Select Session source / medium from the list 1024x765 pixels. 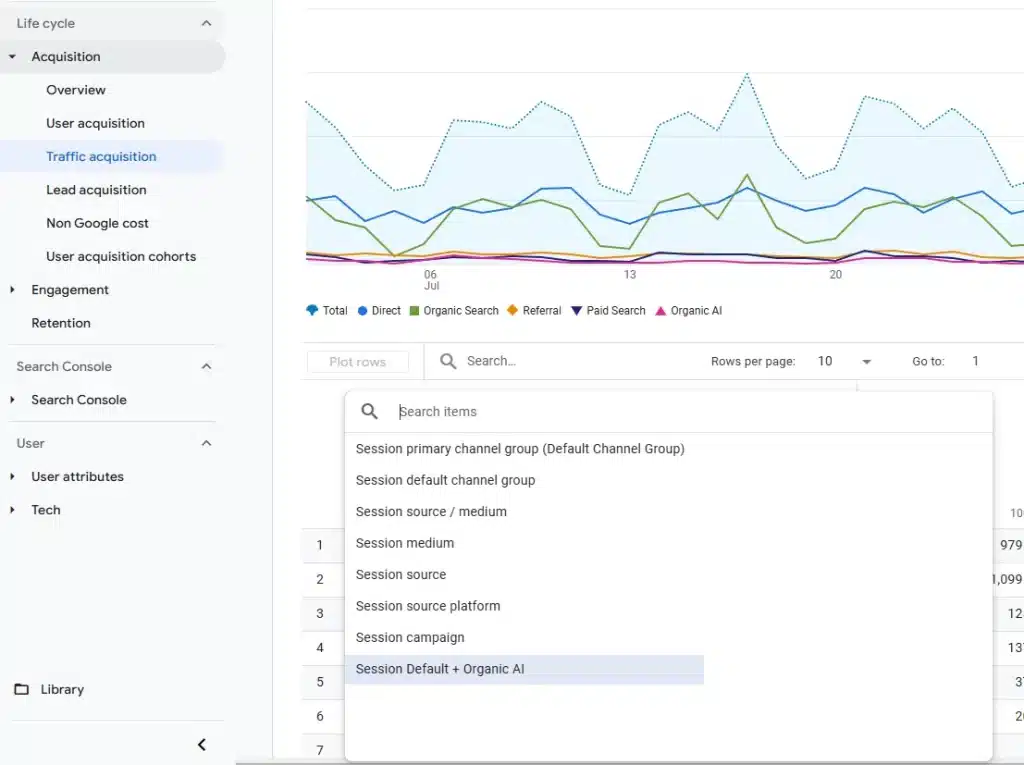[x=431, y=511]
